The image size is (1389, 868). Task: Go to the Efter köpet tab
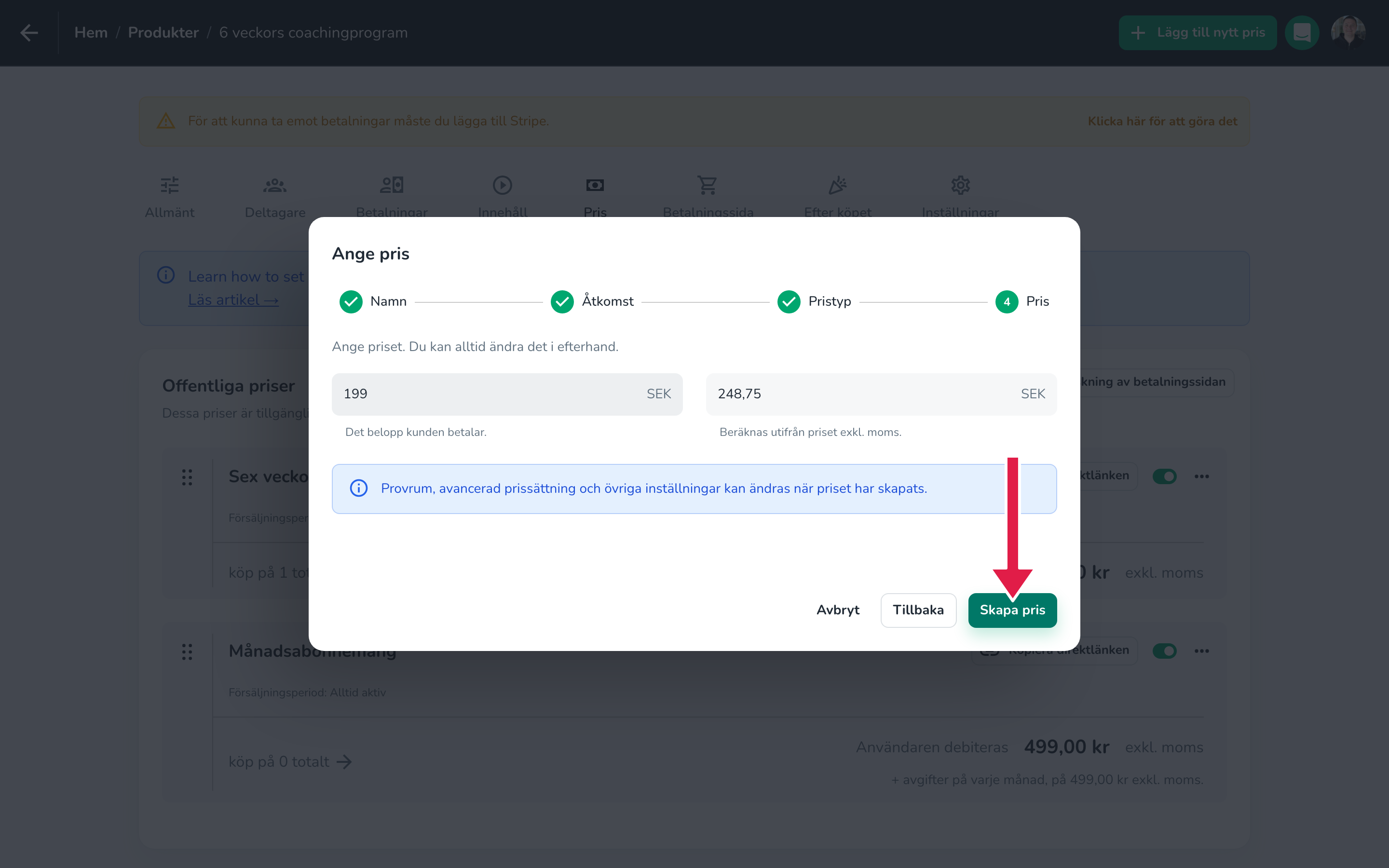[x=837, y=196]
